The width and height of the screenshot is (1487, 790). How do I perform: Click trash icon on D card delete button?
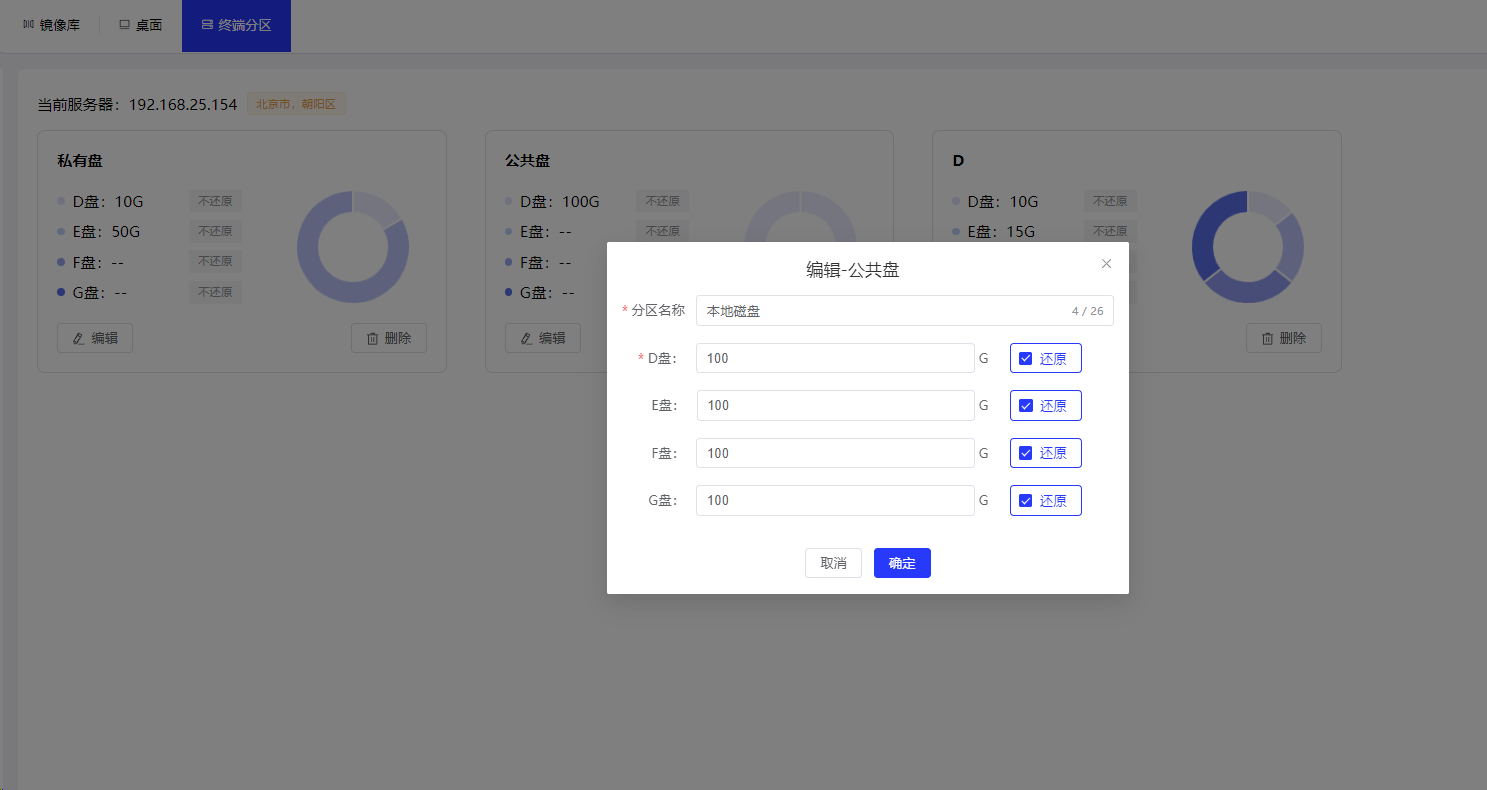1268,339
